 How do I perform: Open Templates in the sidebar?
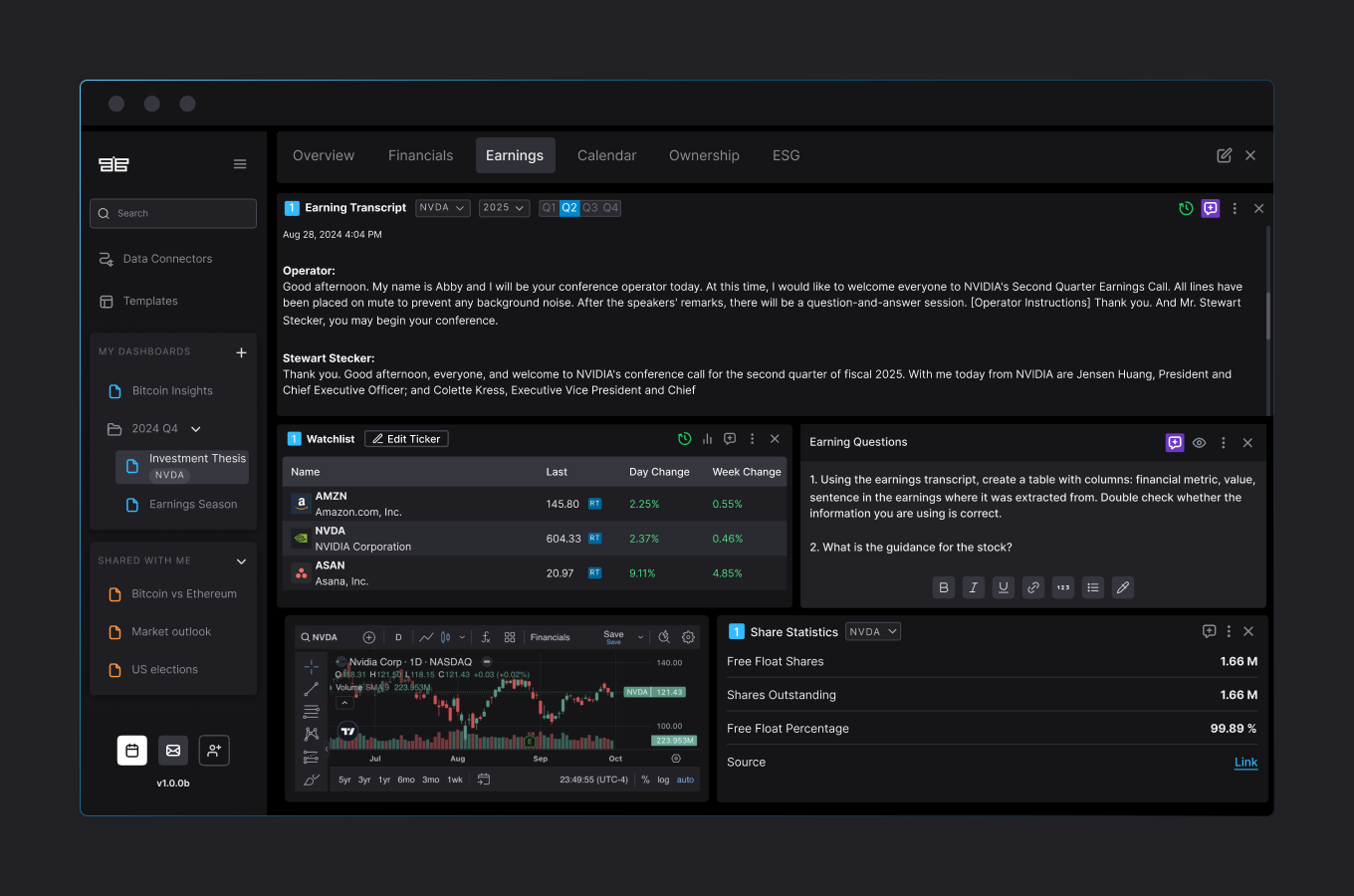coord(138,301)
